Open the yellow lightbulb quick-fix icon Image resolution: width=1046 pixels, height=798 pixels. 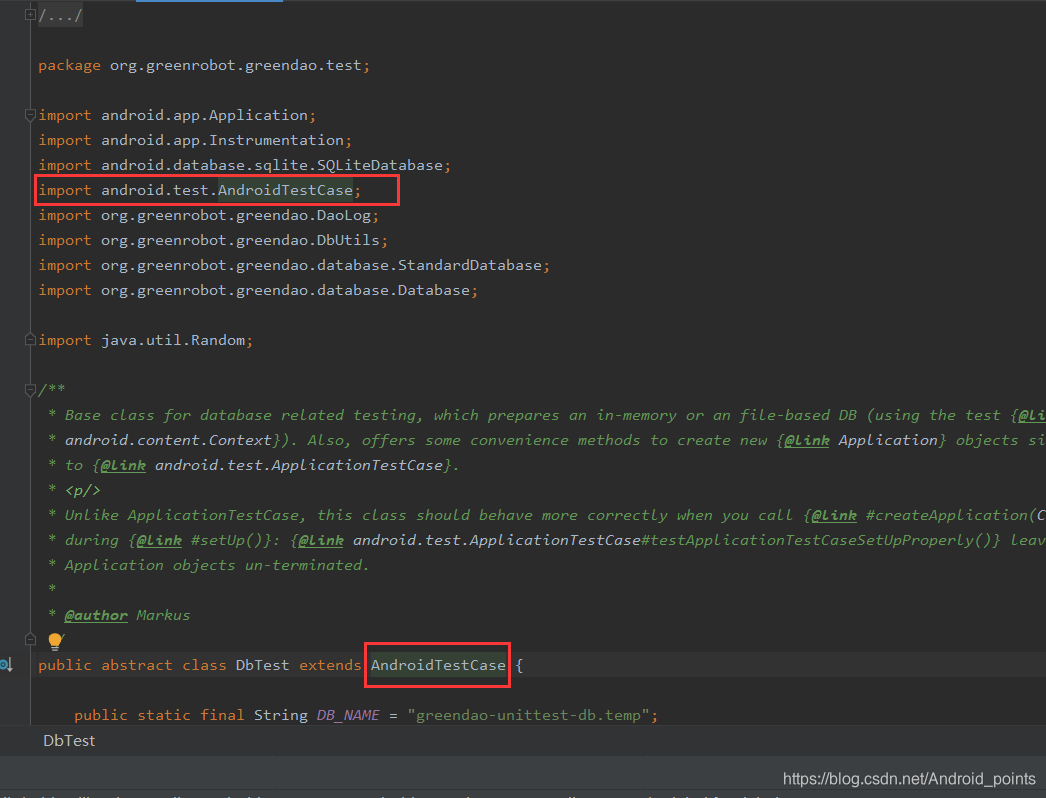point(55,641)
